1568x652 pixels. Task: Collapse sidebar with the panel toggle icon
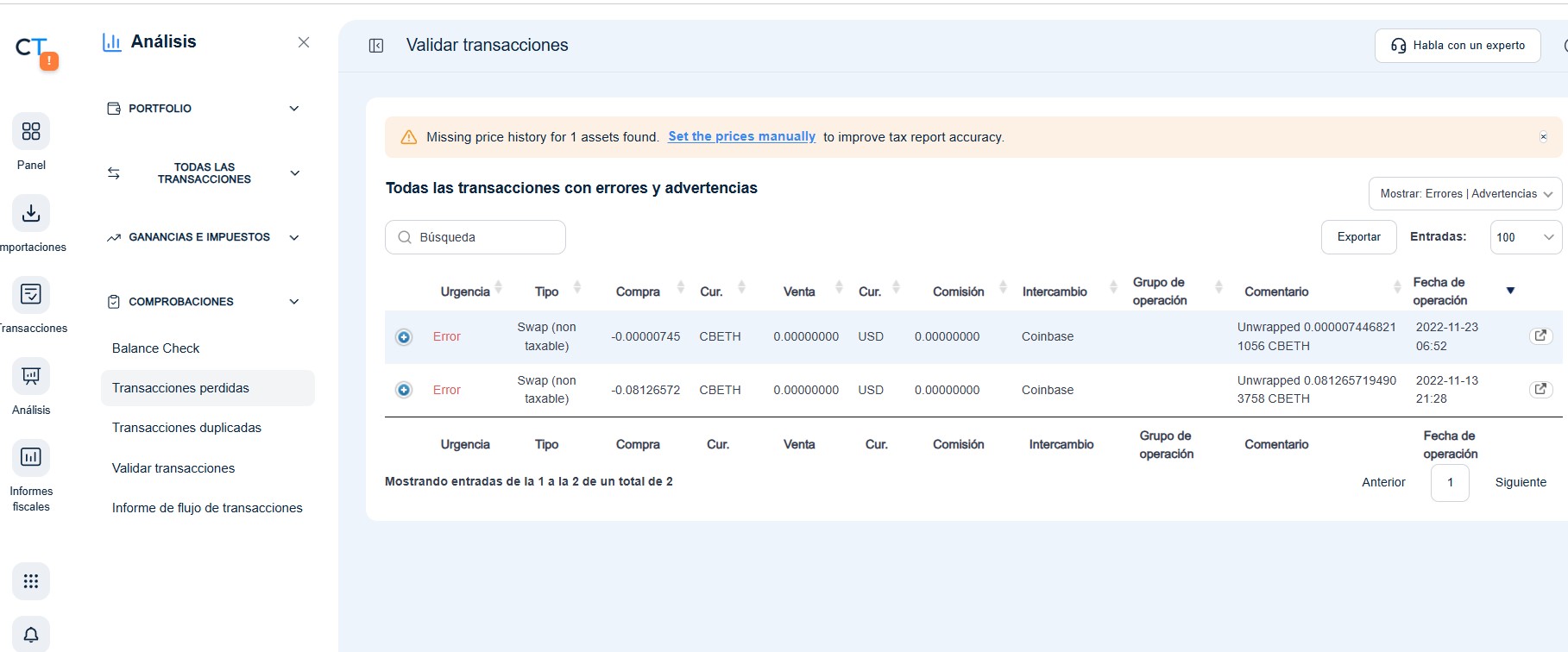(376, 46)
